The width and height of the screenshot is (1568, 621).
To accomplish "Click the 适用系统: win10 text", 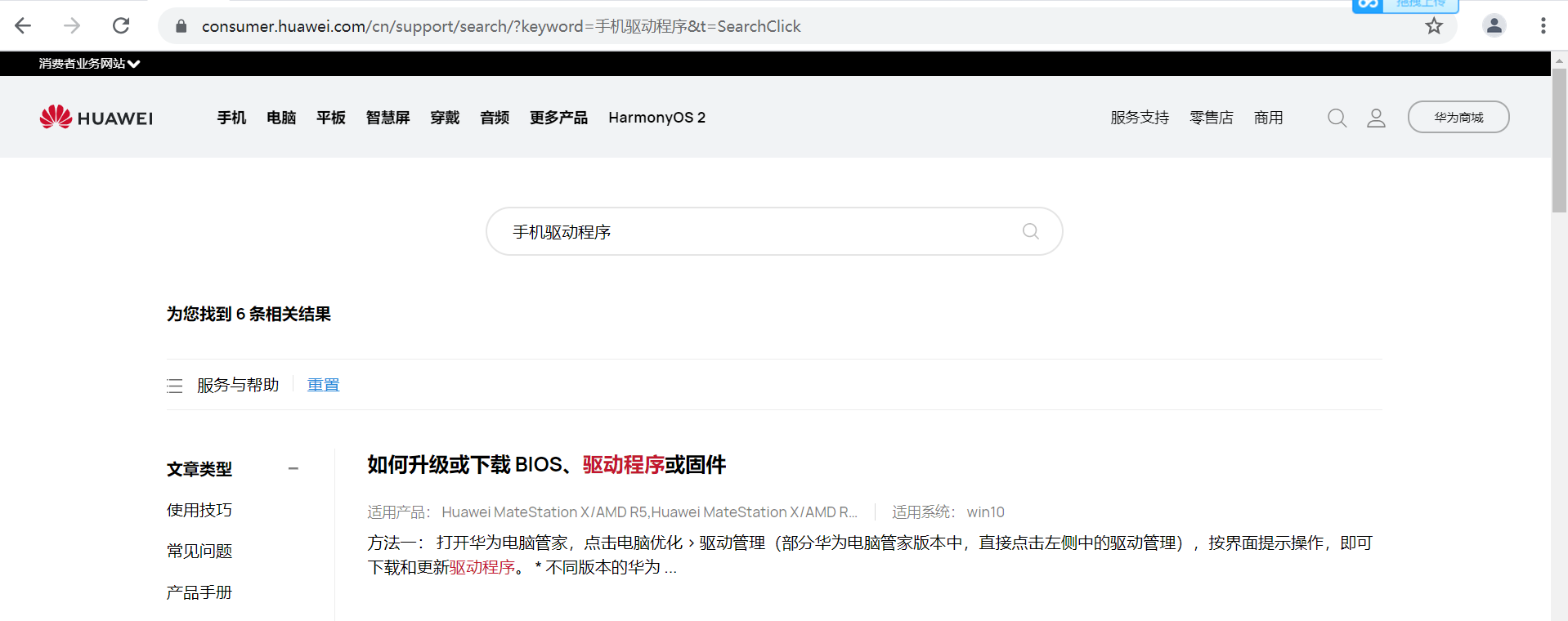I will (948, 512).
